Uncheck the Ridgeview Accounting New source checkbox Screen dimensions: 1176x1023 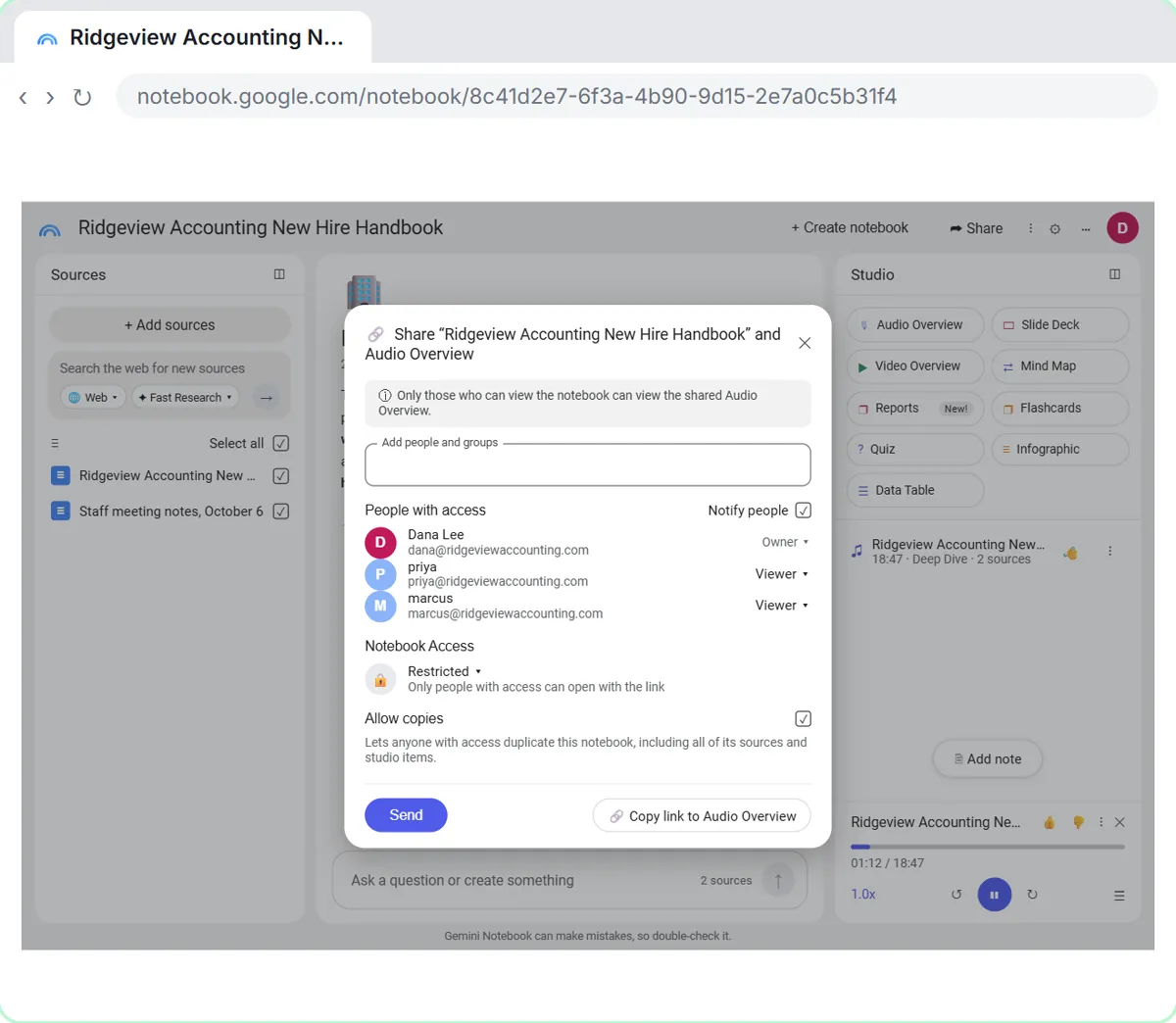(281, 476)
